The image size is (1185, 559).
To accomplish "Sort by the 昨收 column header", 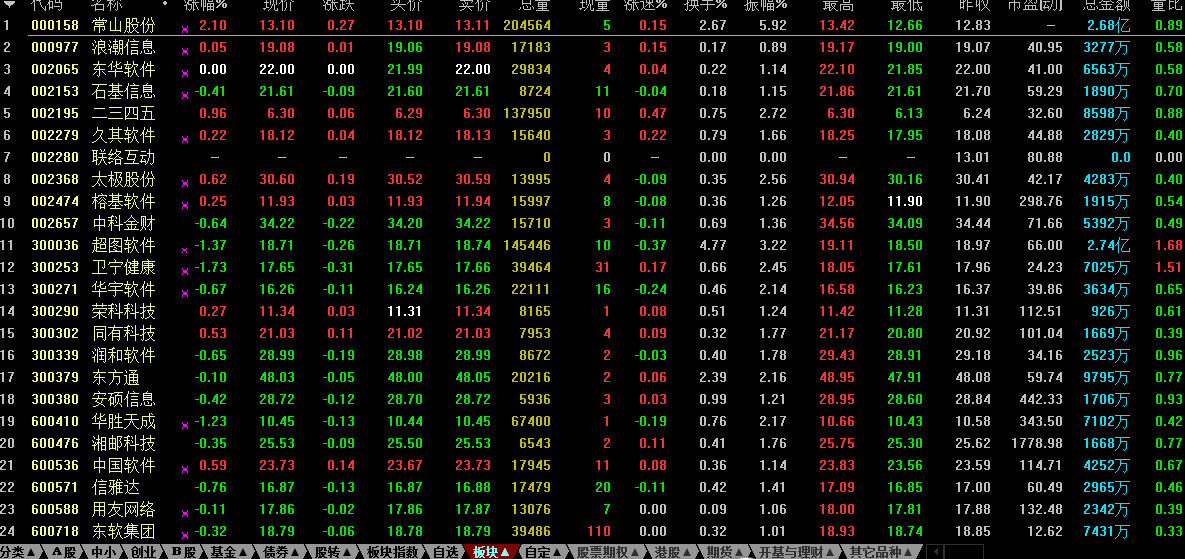I will point(975,5).
